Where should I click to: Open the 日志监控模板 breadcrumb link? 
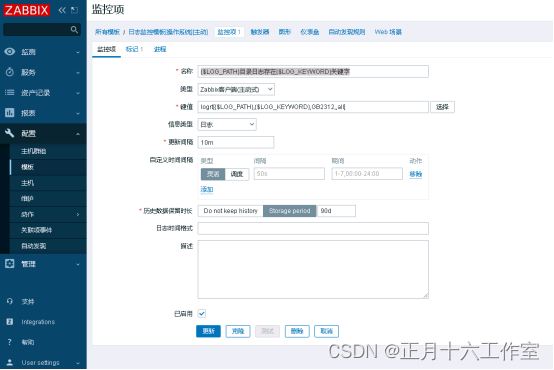tap(168, 32)
